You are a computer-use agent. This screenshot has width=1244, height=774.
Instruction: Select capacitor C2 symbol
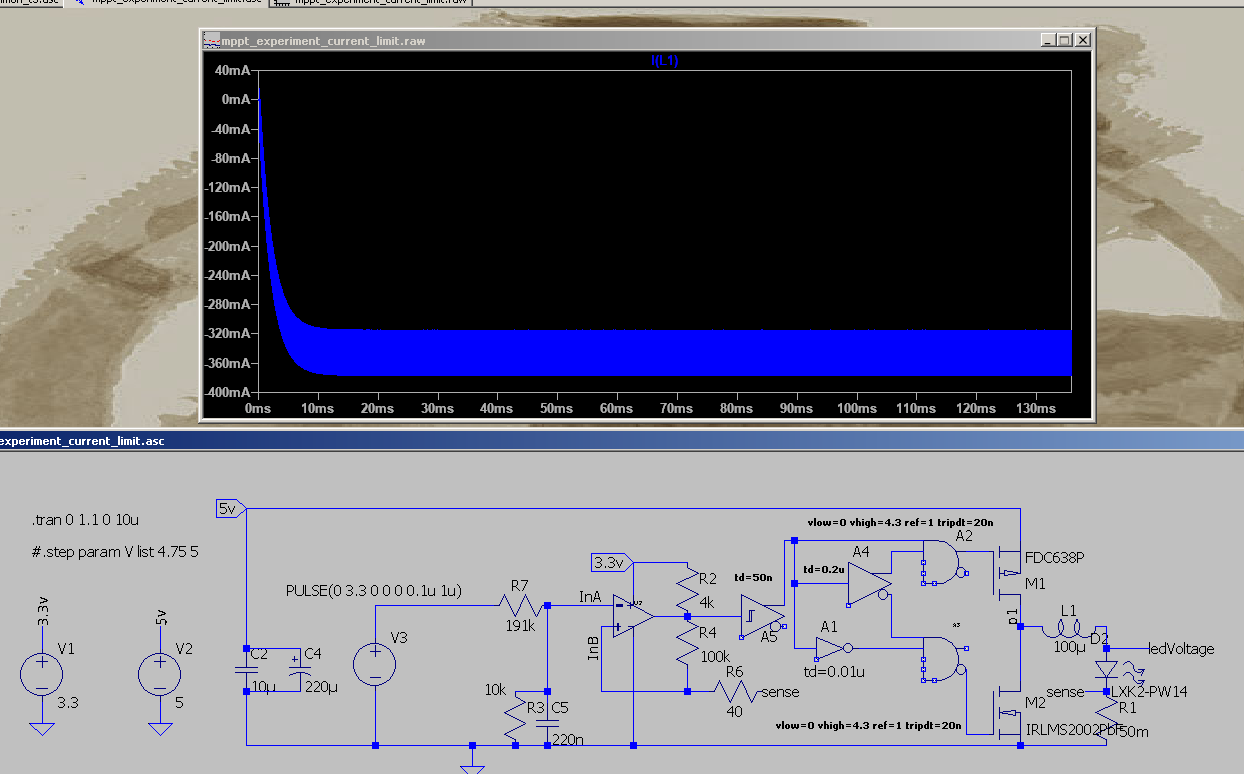[x=246, y=668]
